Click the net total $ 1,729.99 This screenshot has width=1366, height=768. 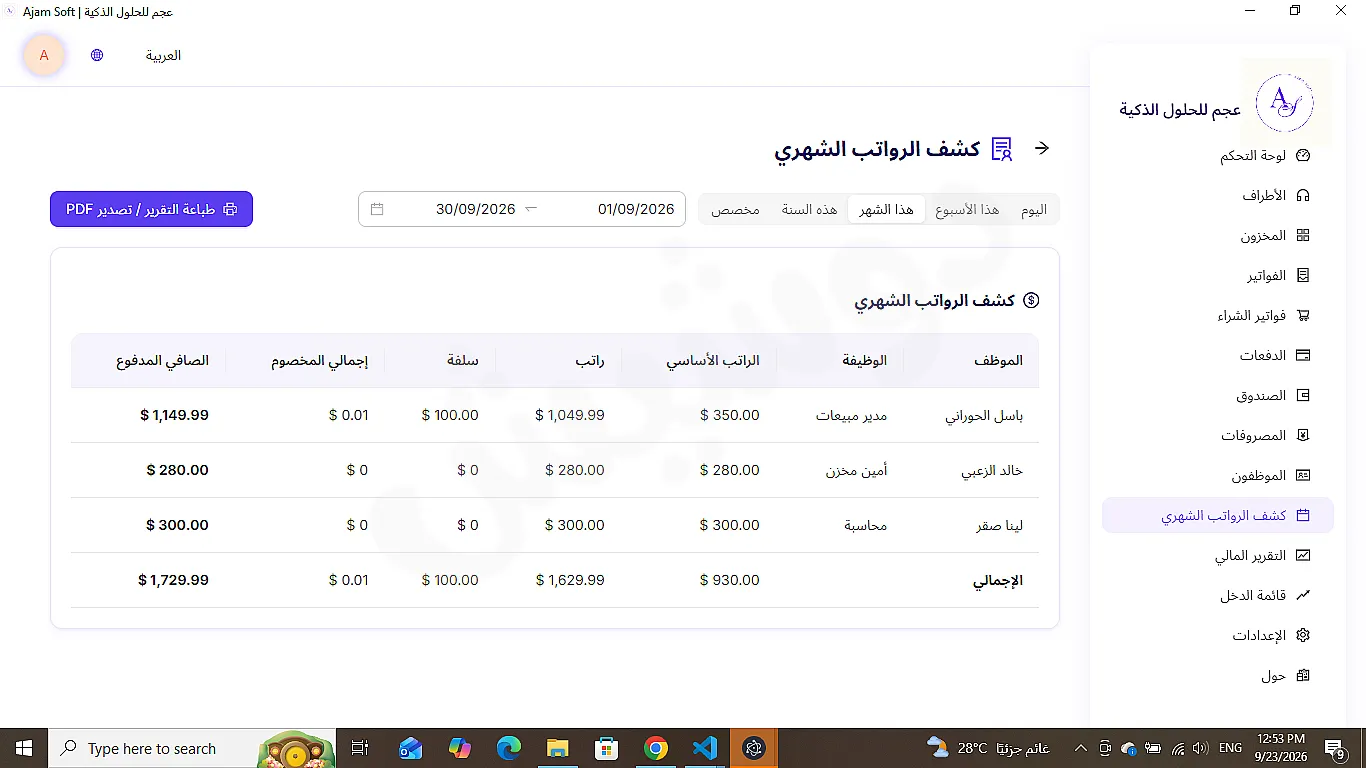tap(173, 580)
